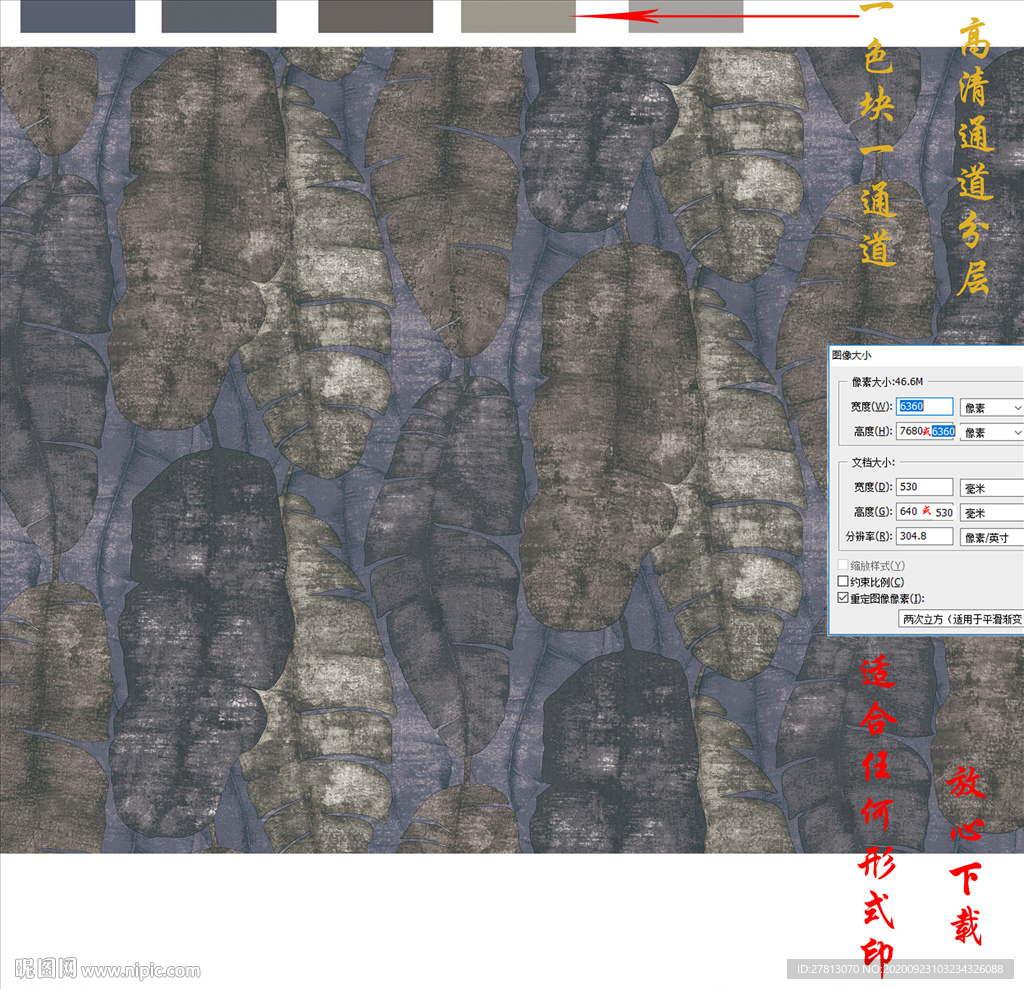Open the document height 毫米 unit dropdown
The width and height of the screenshot is (1024, 989).
click(991, 513)
